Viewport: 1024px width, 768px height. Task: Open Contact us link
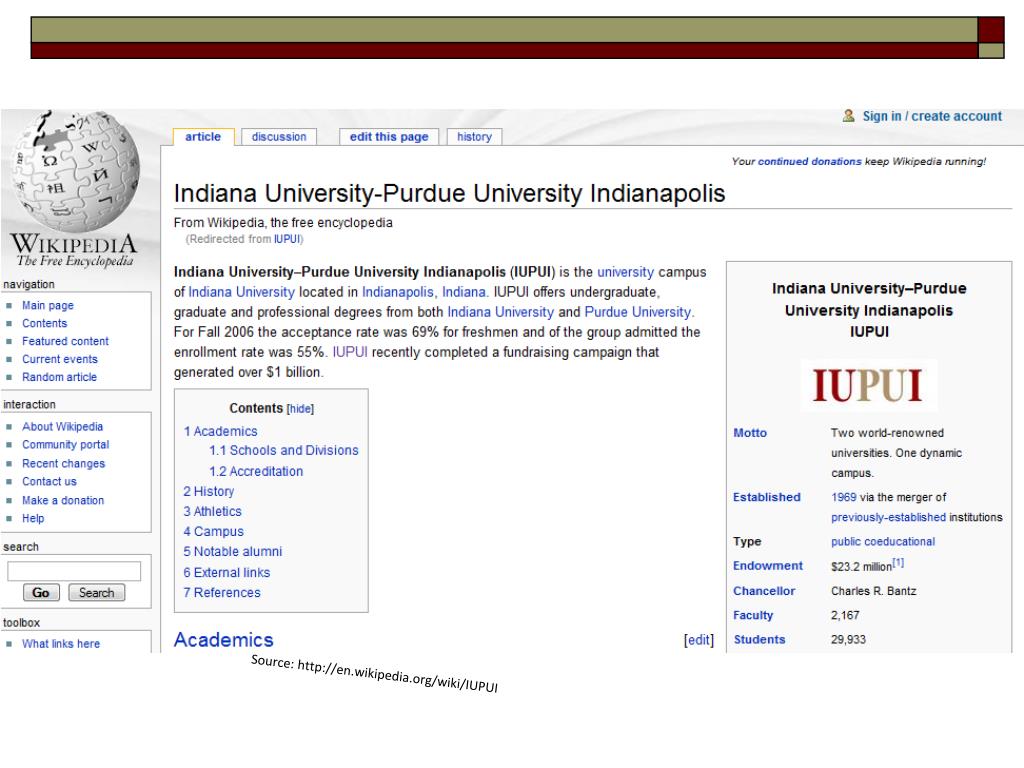(49, 481)
